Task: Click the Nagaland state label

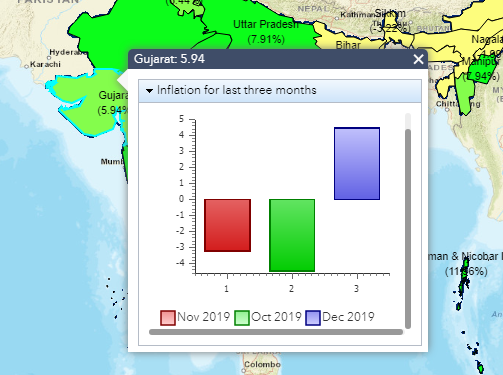Action: tap(487, 39)
